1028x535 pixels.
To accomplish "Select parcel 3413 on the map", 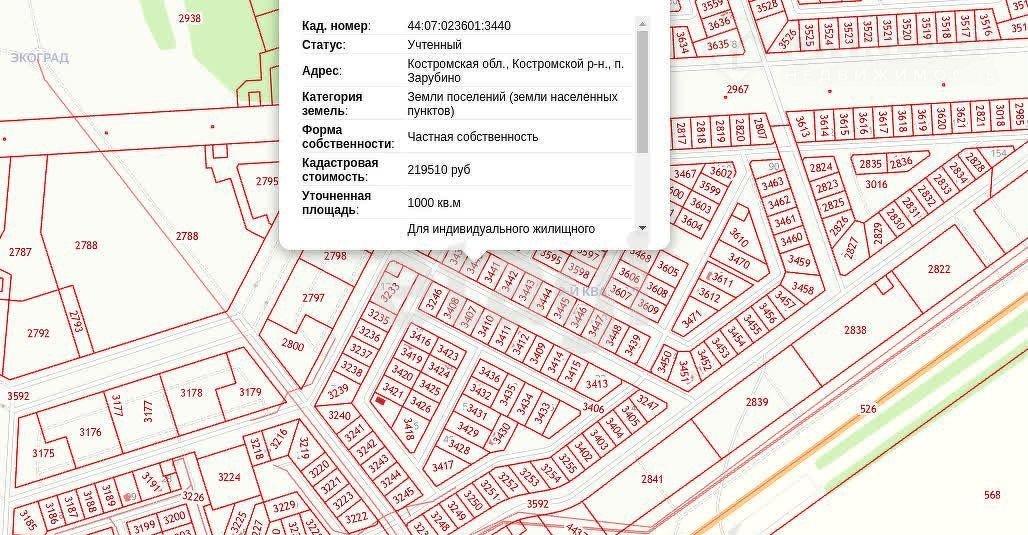I will [x=597, y=383].
